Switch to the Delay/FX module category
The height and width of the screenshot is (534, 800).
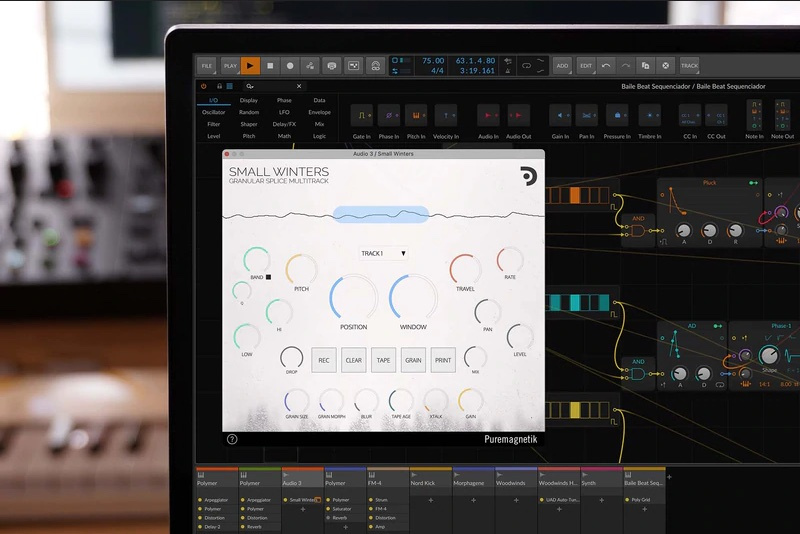[284, 124]
